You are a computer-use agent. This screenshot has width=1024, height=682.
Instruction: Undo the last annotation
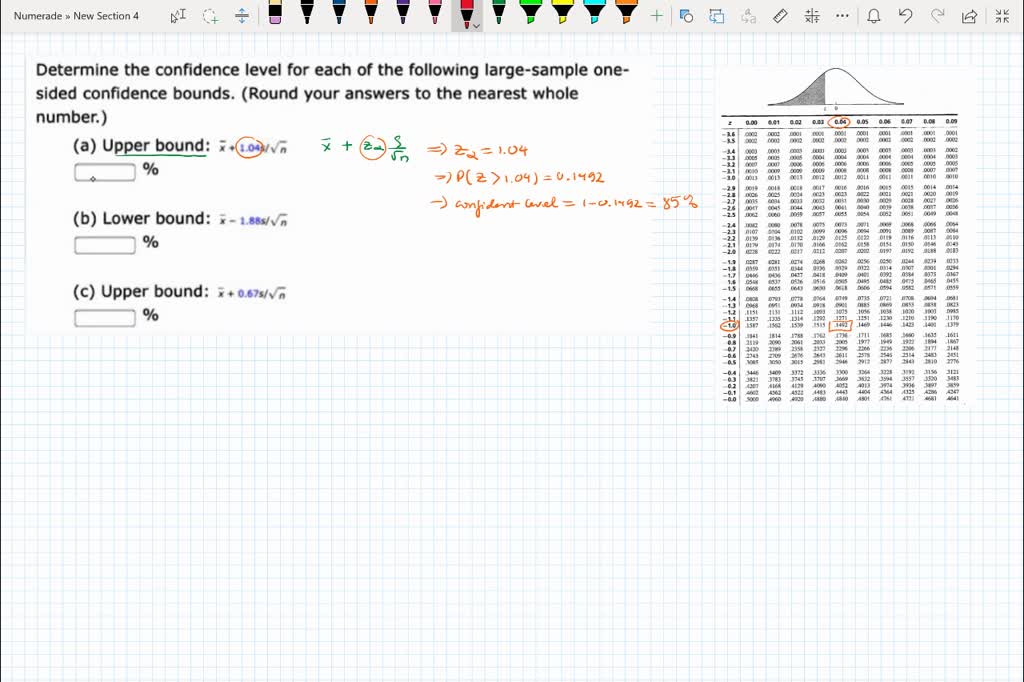click(906, 16)
